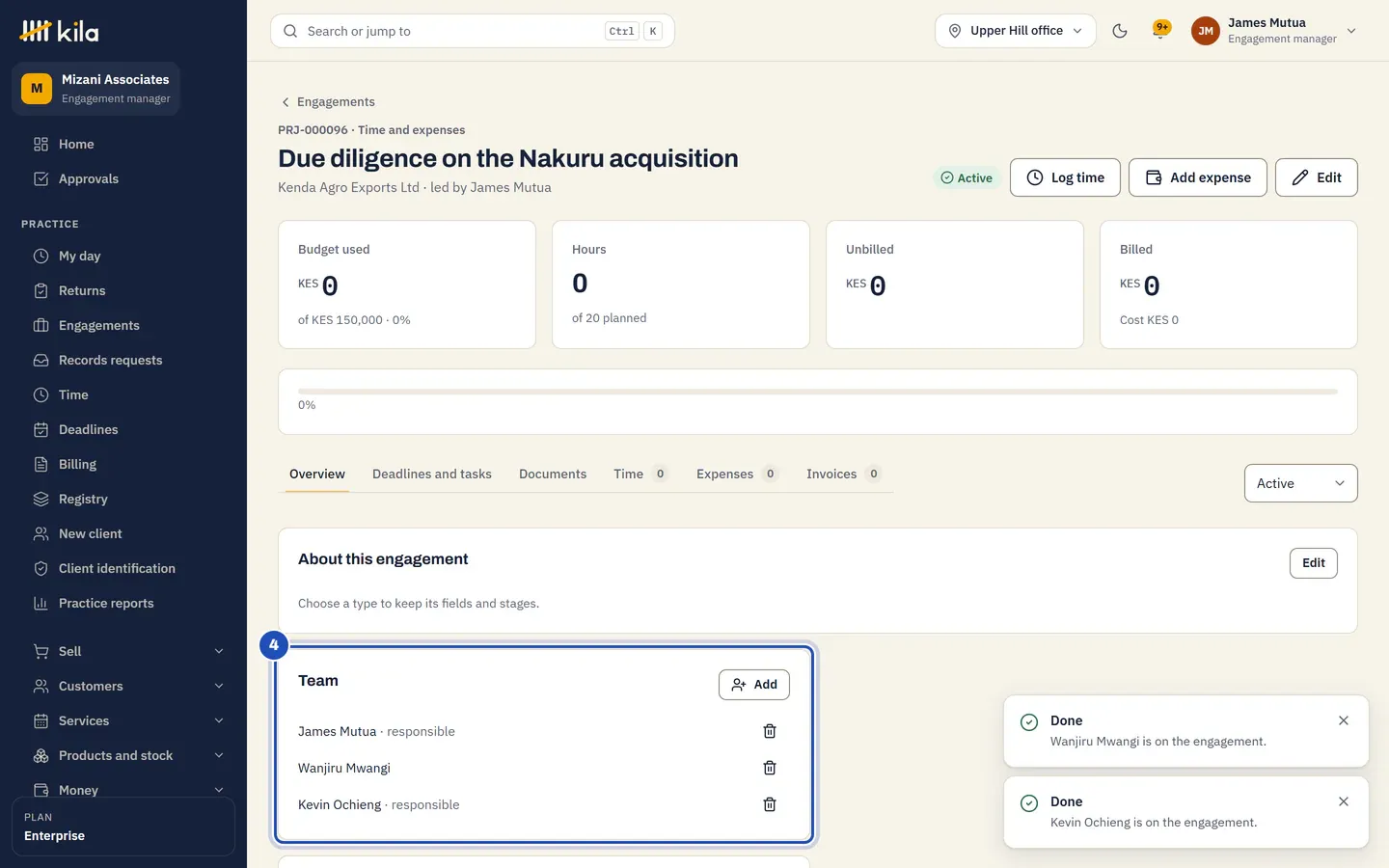Open the Upper Hill office selector
The image size is (1389, 868).
[x=1015, y=31]
